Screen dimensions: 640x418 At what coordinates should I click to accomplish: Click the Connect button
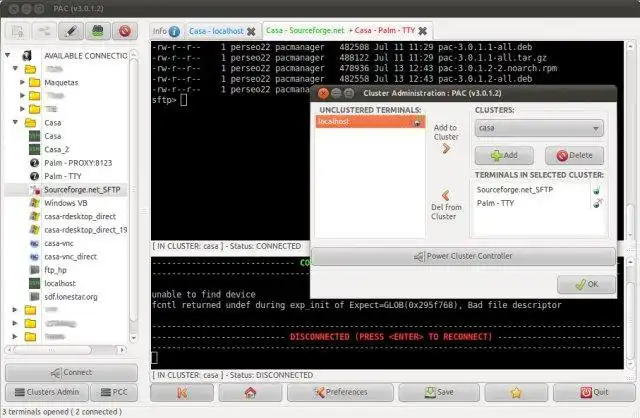coord(71,372)
